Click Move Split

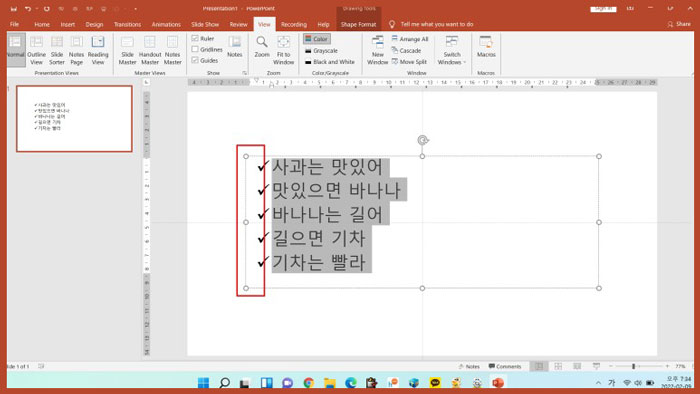click(x=409, y=62)
